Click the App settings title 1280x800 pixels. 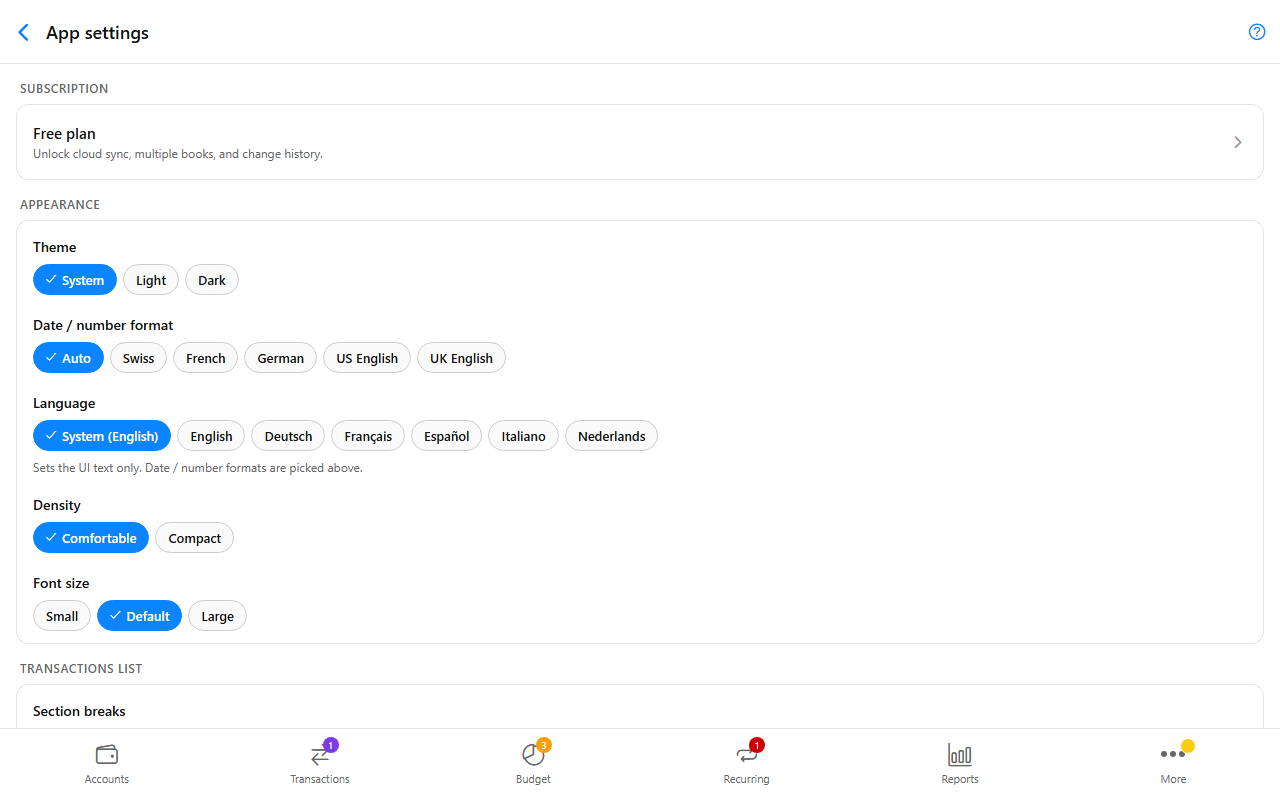97,33
